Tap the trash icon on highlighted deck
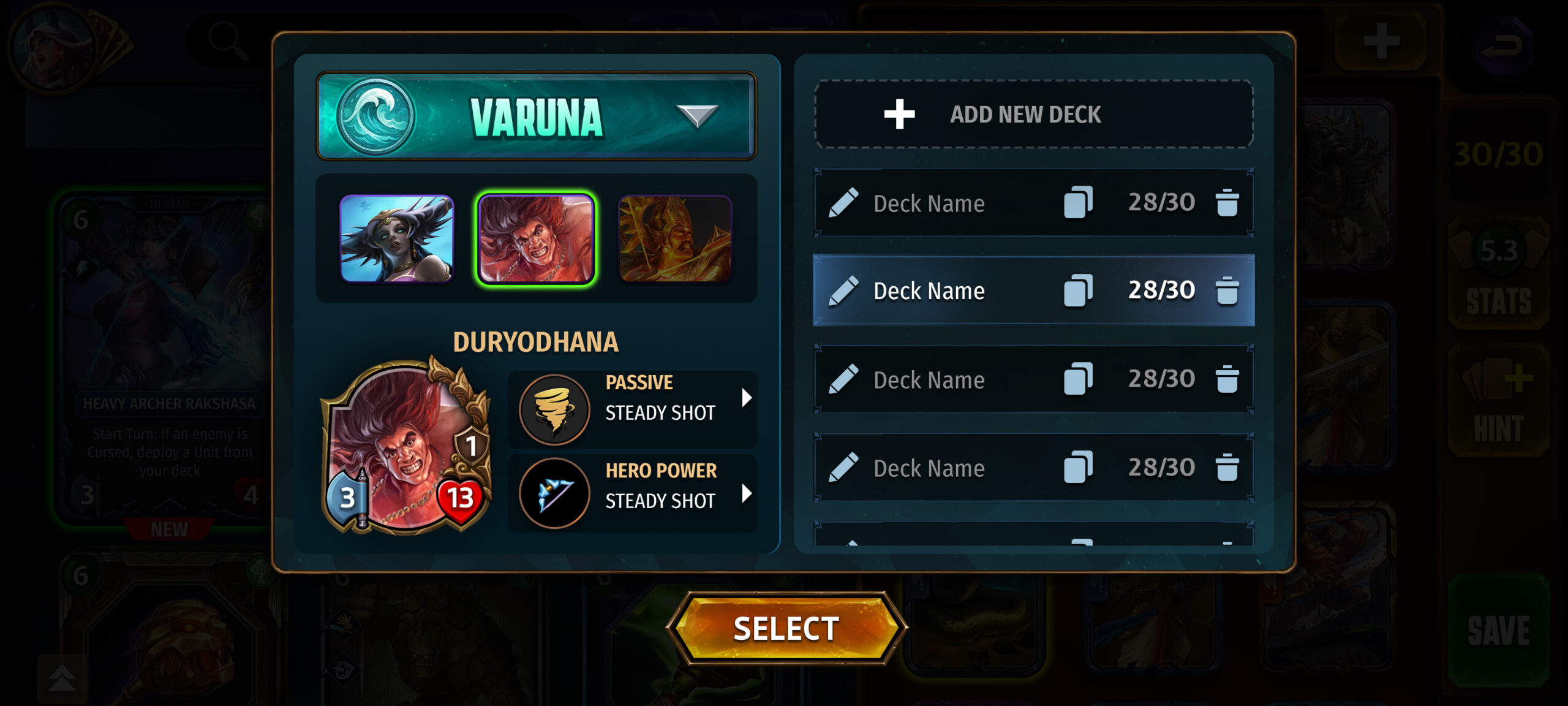The width and height of the screenshot is (1568, 706). 1227,290
